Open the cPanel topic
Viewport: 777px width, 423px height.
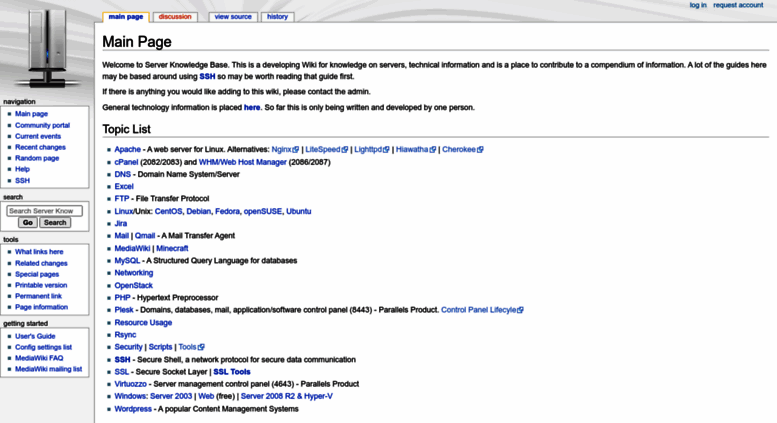126,162
